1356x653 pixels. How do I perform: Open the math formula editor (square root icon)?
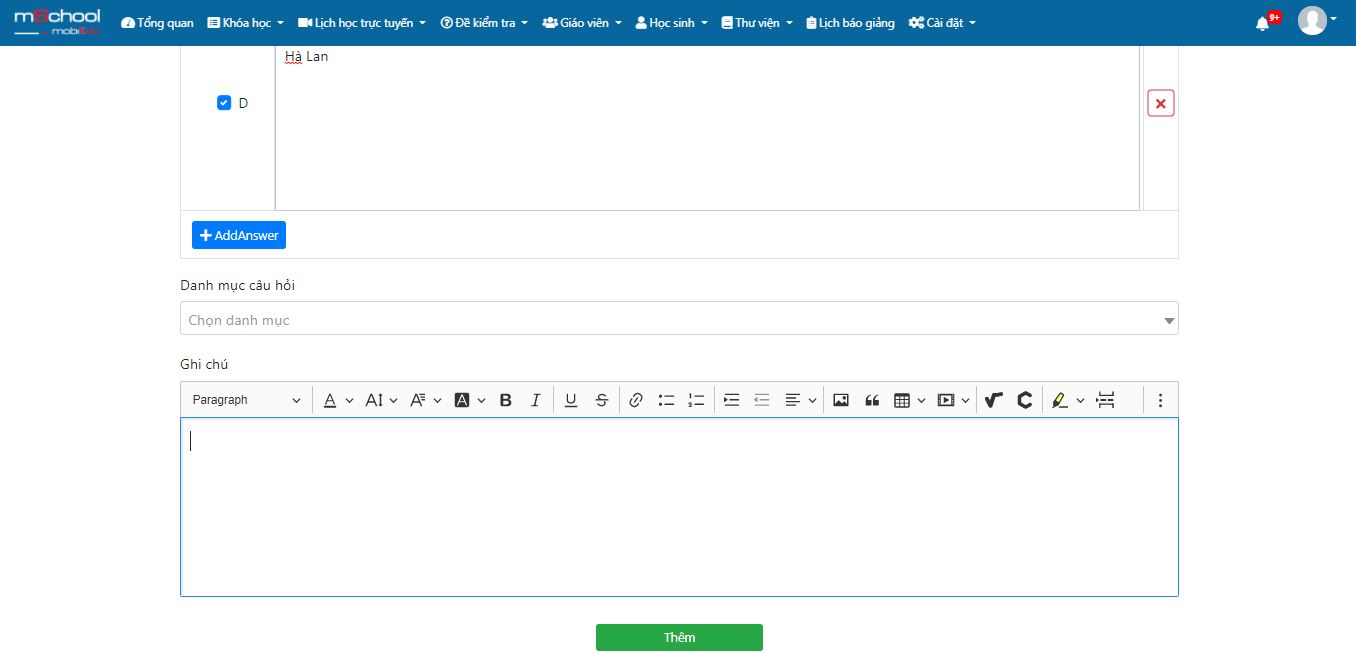tap(993, 400)
